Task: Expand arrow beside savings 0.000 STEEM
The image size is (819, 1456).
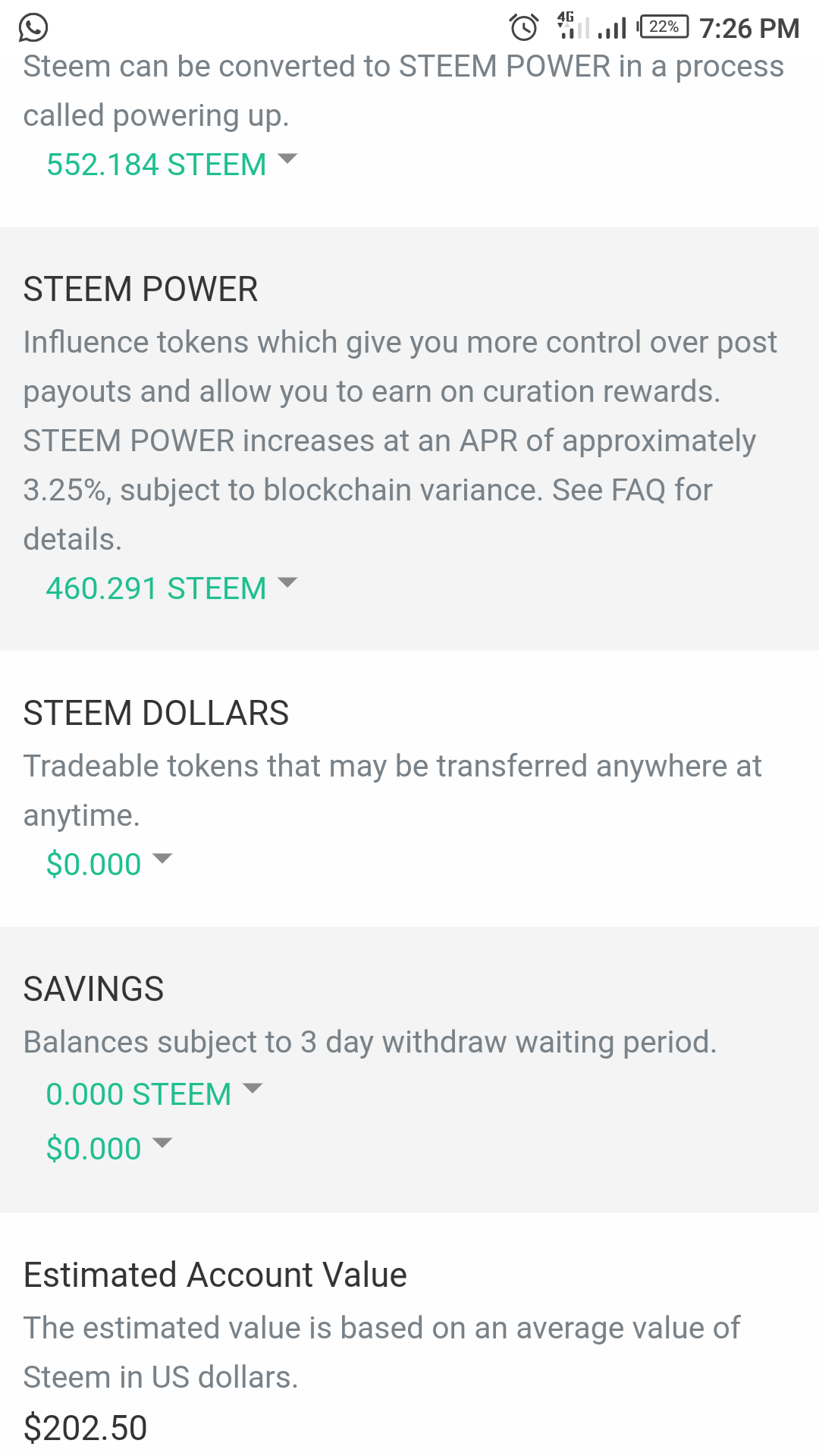Action: click(x=252, y=1088)
